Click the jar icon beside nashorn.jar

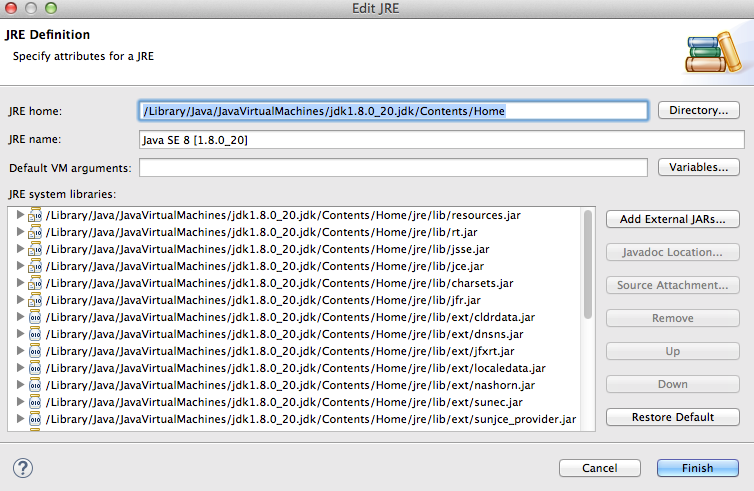[x=36, y=385]
